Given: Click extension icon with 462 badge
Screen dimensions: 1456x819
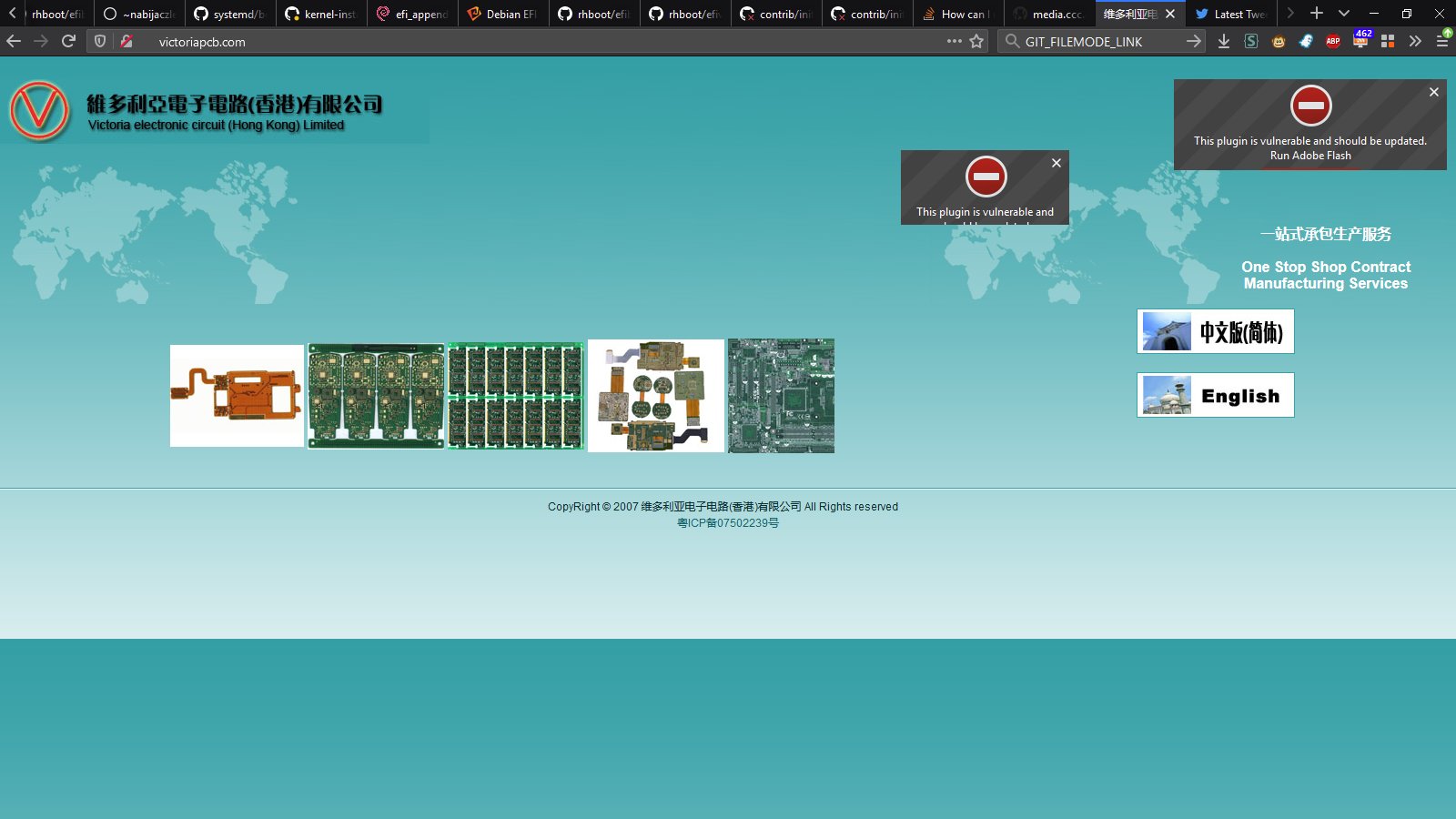Looking at the screenshot, I should [x=1360, y=41].
